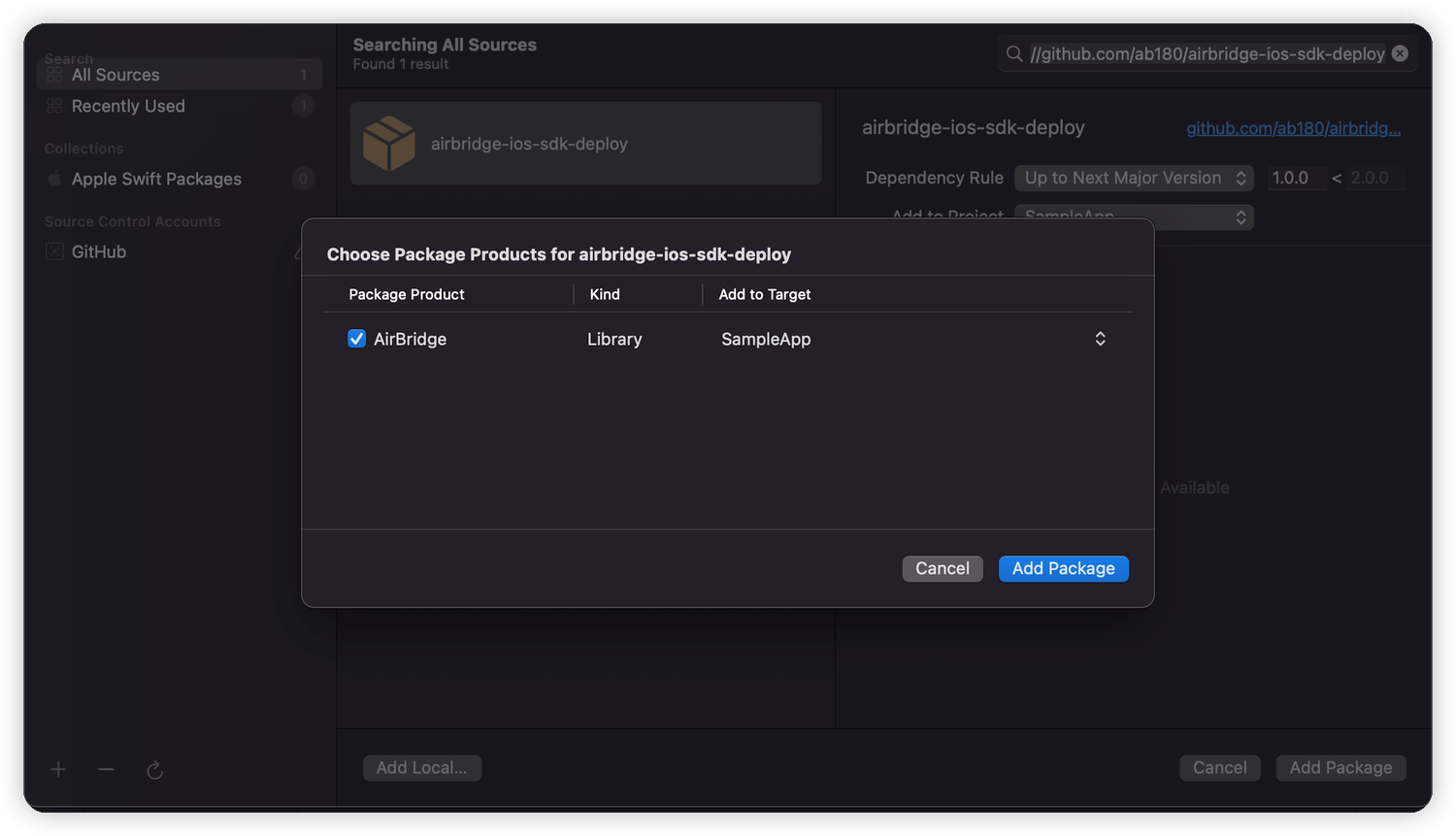Select All Sources in the sidebar
Image resolution: width=1456 pixels, height=836 pixels.
[180, 75]
